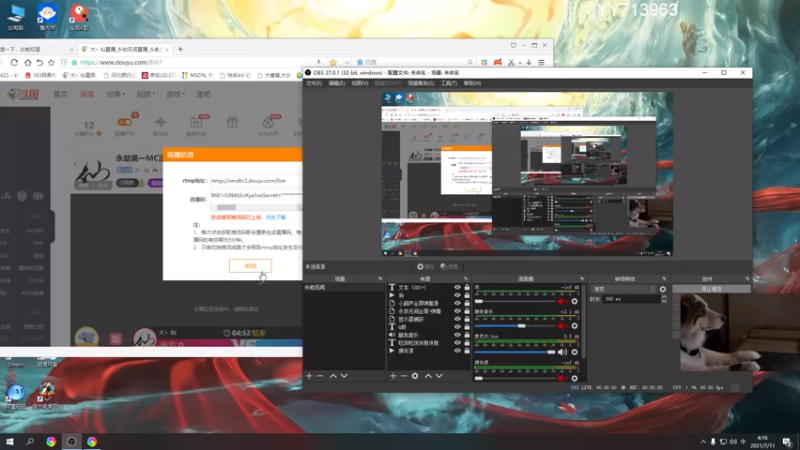Open source properties gear in Sources toolbar

coord(415,376)
